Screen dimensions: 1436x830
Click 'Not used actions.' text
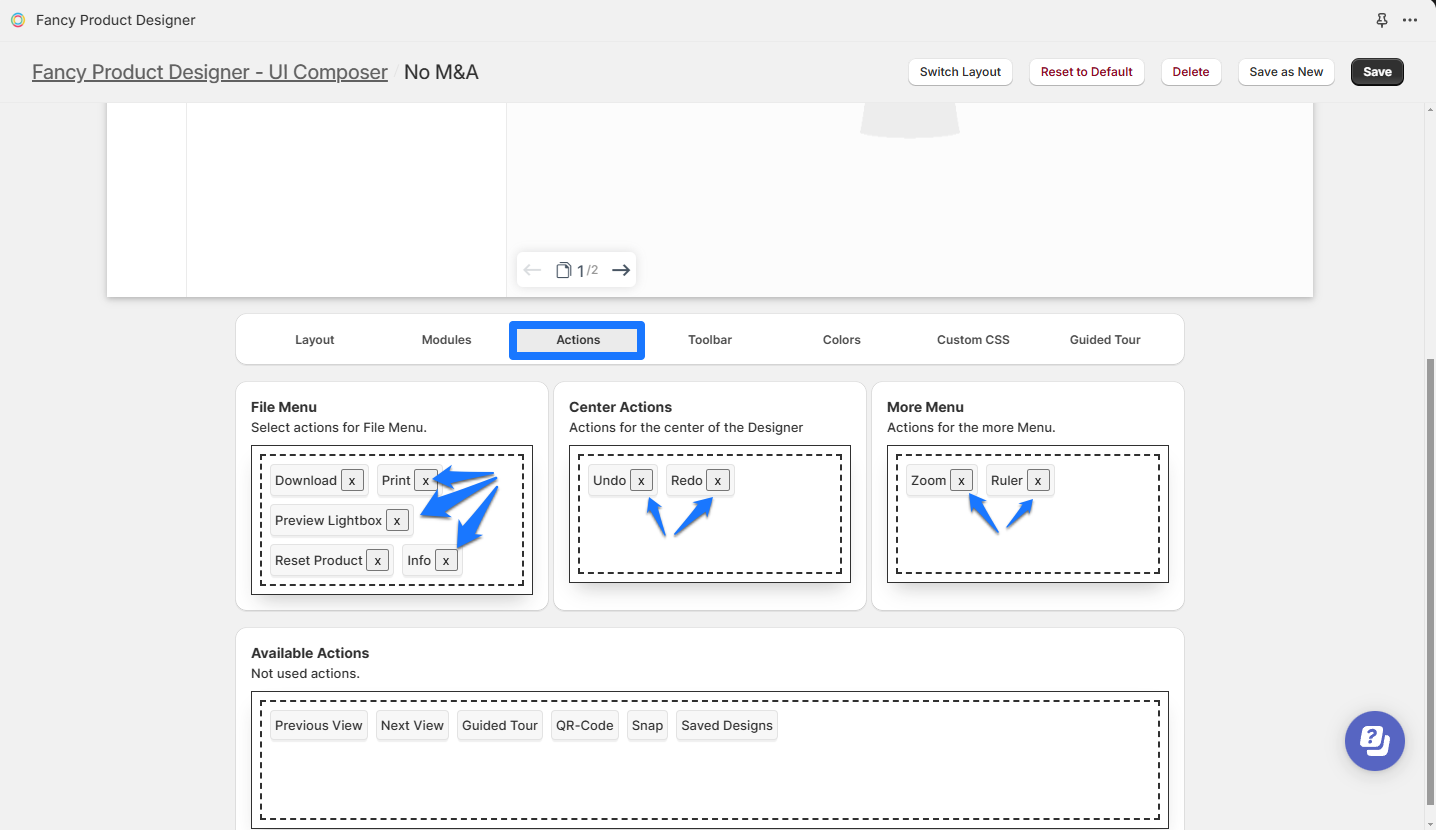(305, 674)
